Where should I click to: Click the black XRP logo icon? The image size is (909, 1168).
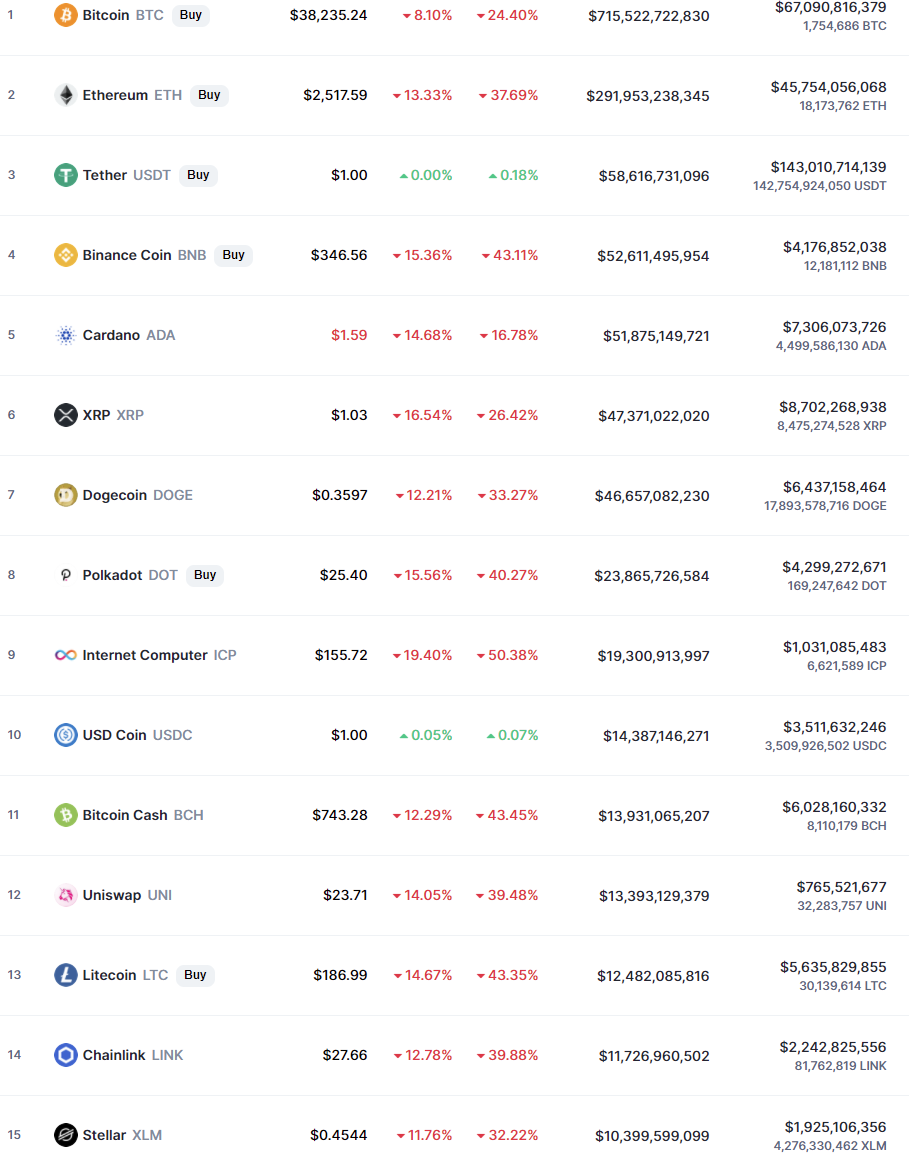pyautogui.click(x=65, y=415)
